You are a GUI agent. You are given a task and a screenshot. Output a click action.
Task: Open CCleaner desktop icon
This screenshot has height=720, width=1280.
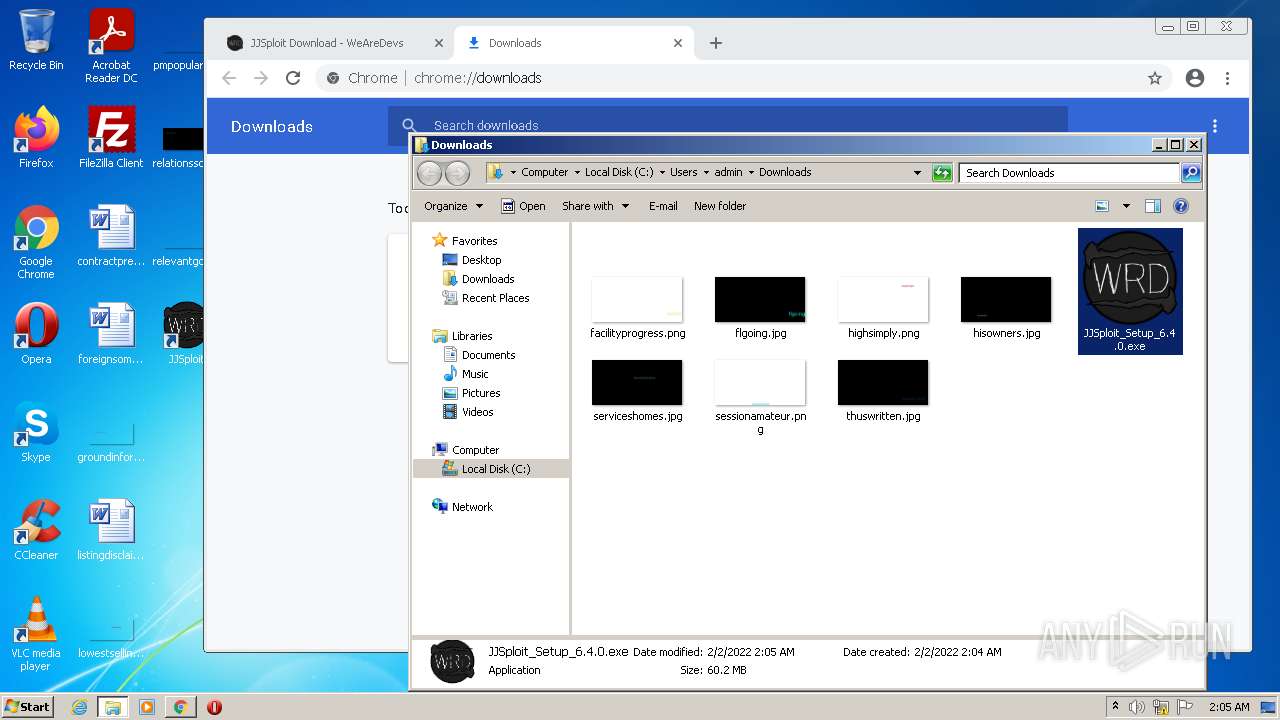[36, 529]
